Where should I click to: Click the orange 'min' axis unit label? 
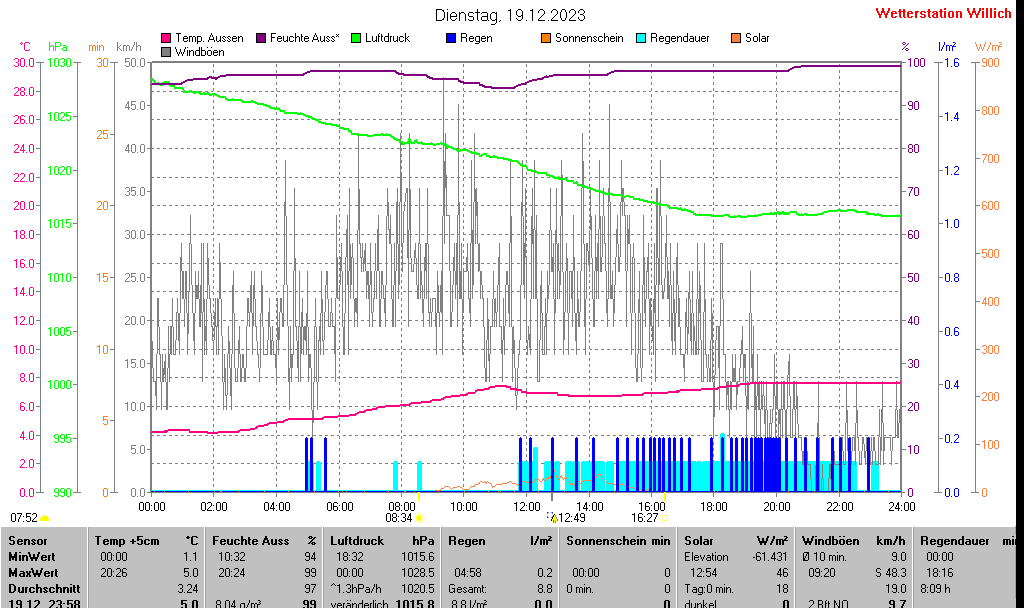tap(96, 47)
